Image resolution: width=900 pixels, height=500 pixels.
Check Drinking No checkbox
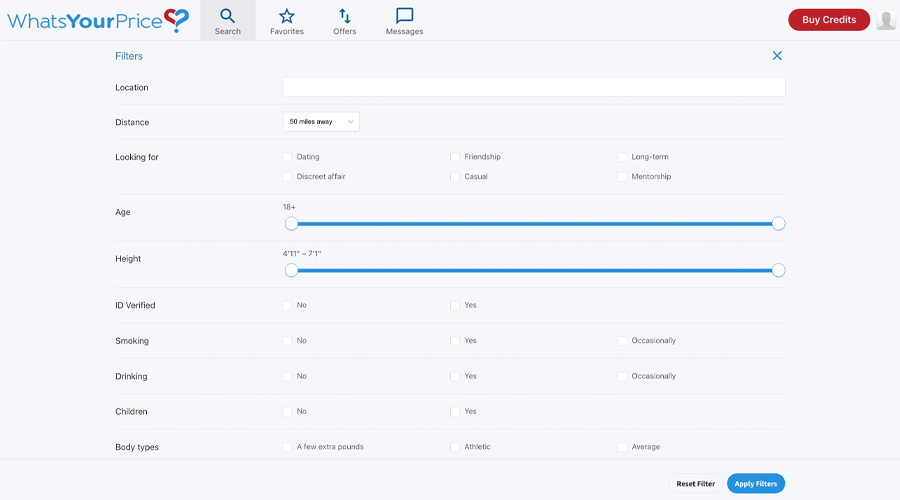[x=288, y=377]
